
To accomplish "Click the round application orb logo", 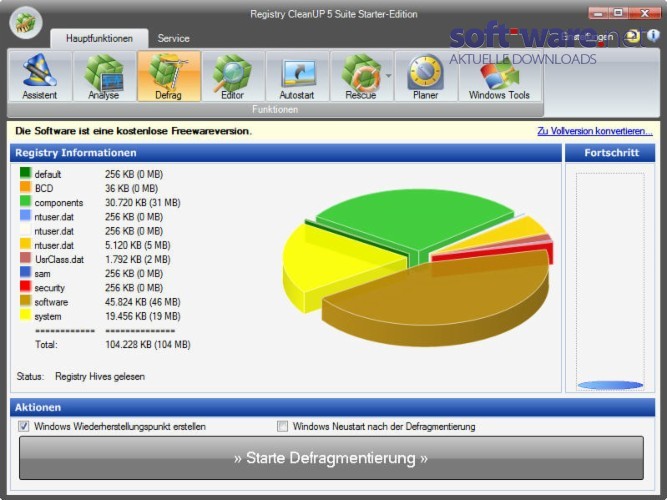I will coord(26,22).
